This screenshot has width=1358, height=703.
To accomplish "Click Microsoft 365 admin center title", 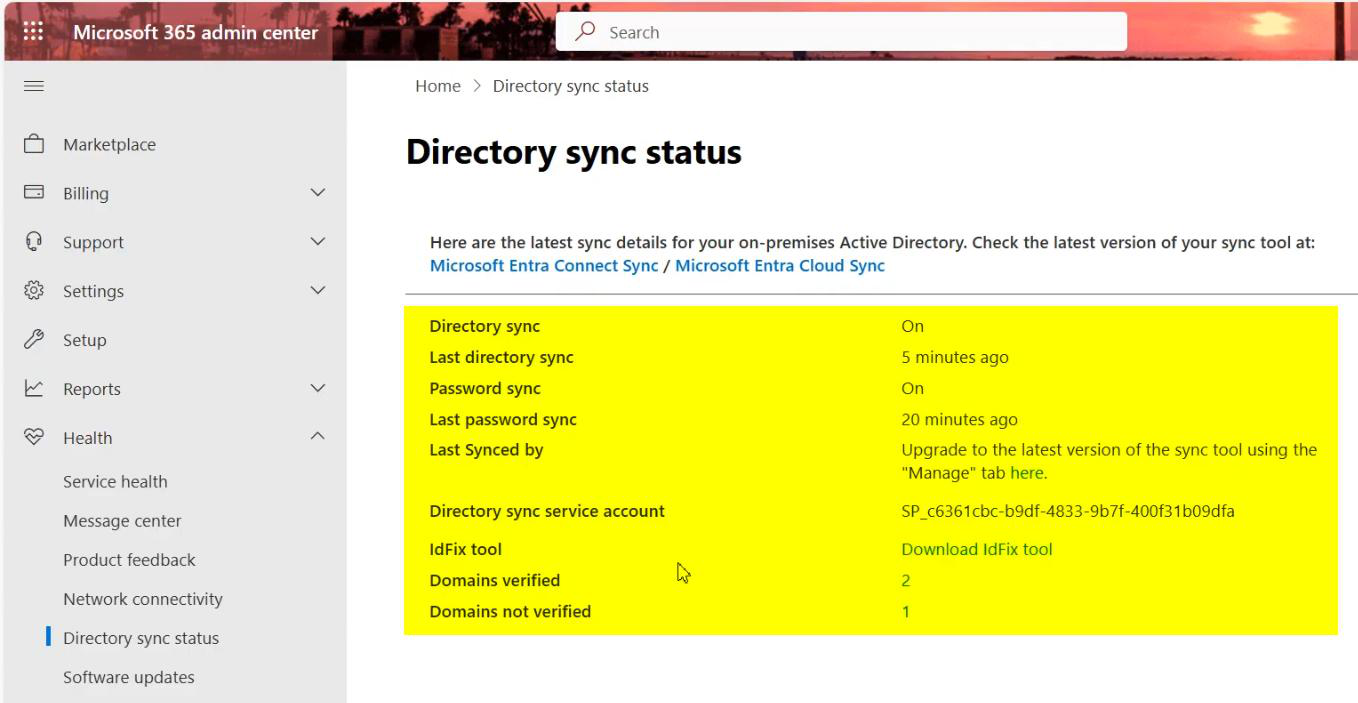I will coord(196,32).
